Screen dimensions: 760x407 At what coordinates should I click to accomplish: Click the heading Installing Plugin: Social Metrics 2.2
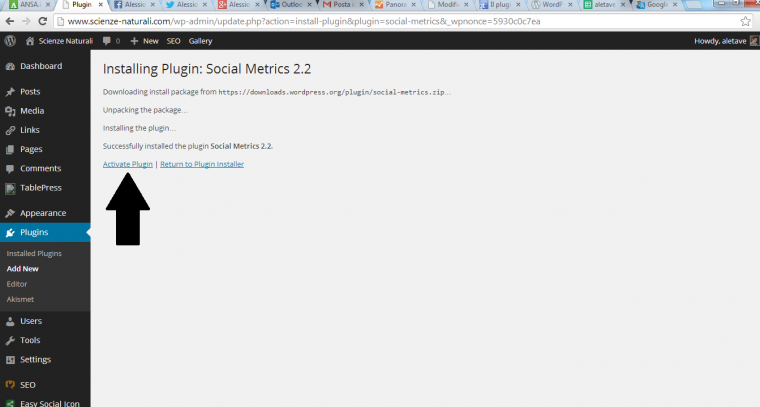pyautogui.click(x=207, y=69)
